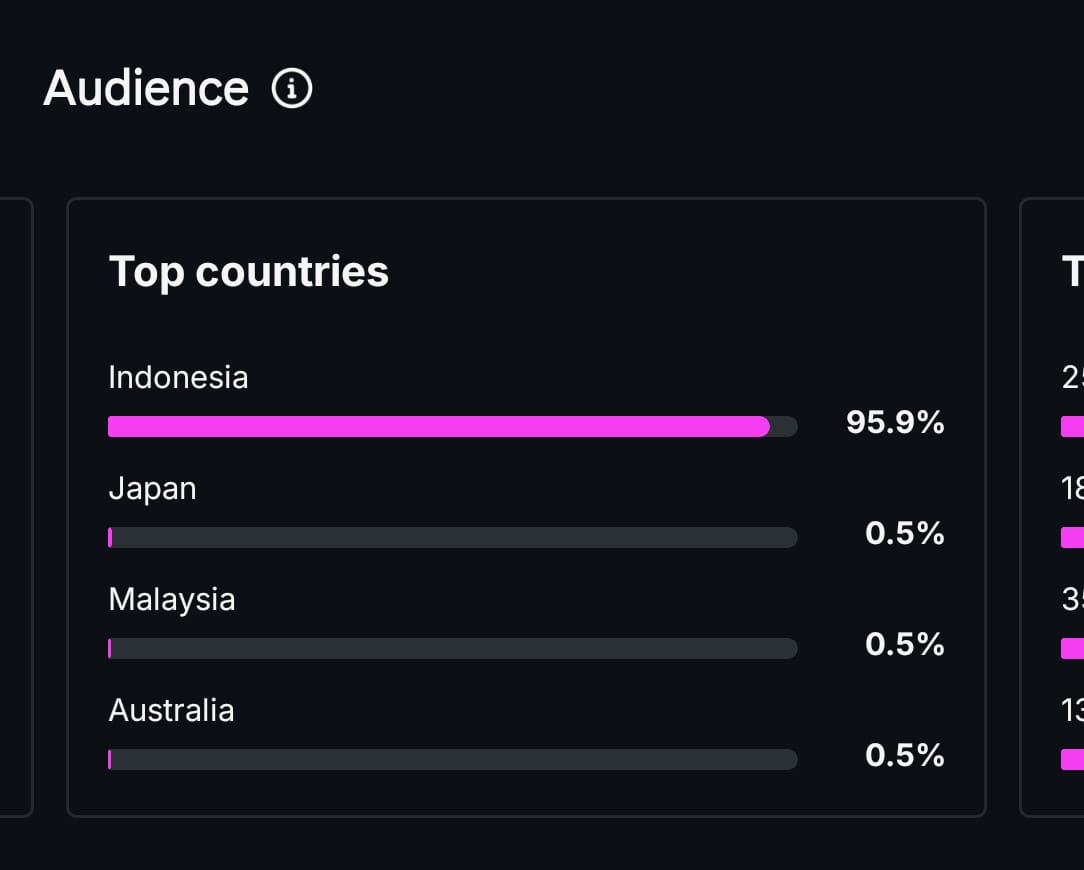Click the second pink bar in the right-hand card

pos(1072,538)
